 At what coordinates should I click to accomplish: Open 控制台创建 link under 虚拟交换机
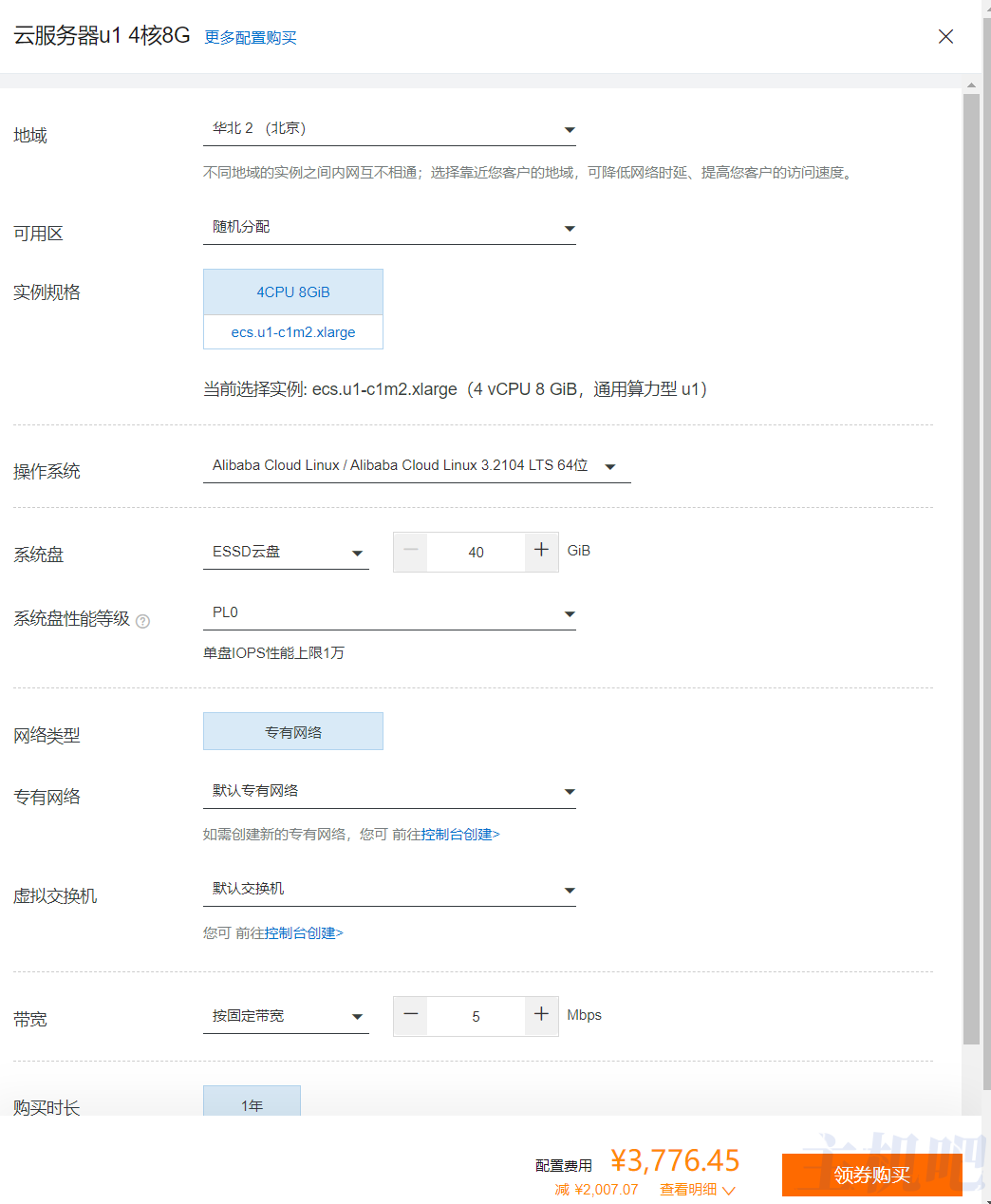[x=304, y=933]
